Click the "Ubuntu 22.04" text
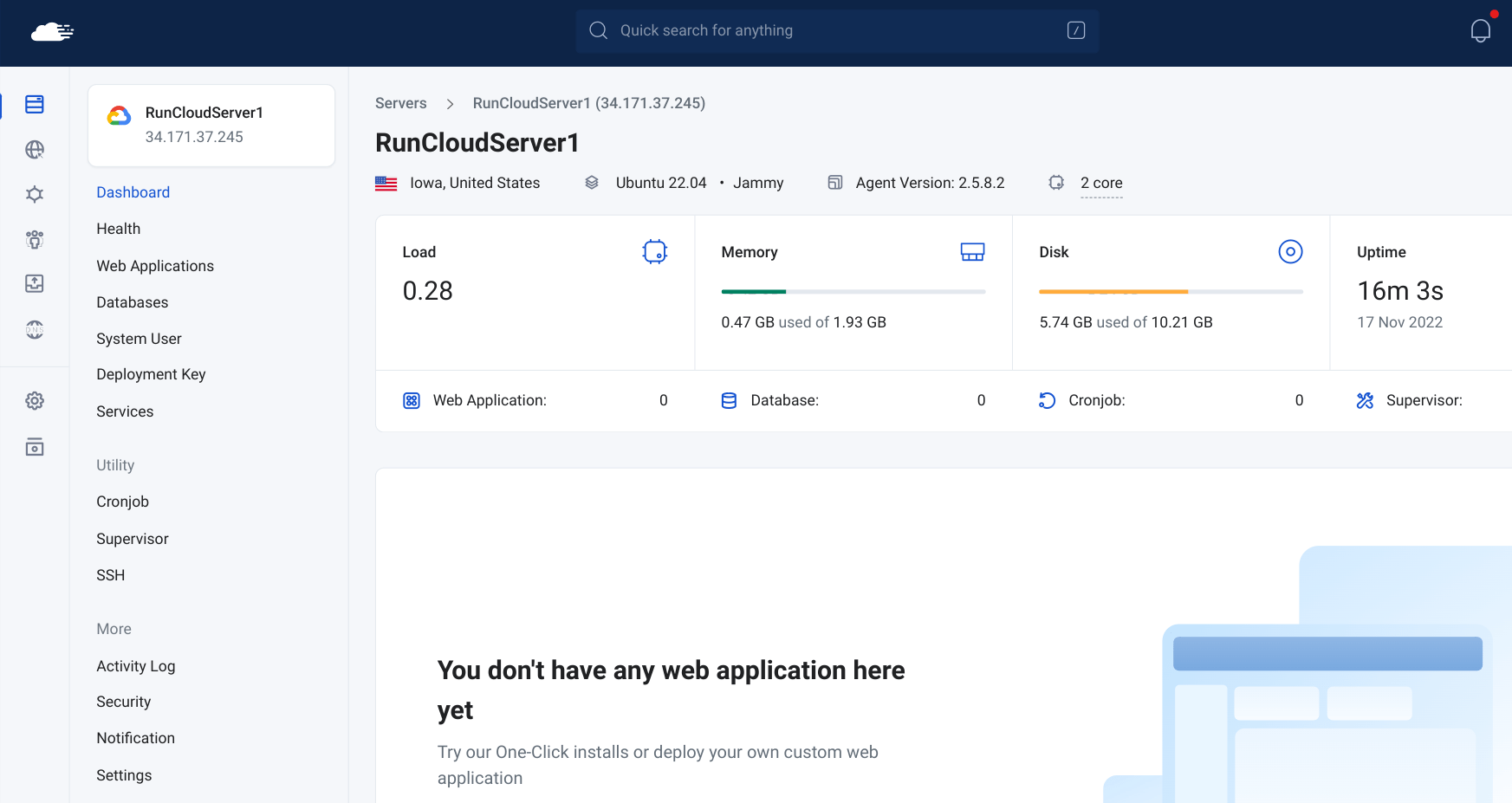This screenshot has height=803, width=1512. (661, 183)
